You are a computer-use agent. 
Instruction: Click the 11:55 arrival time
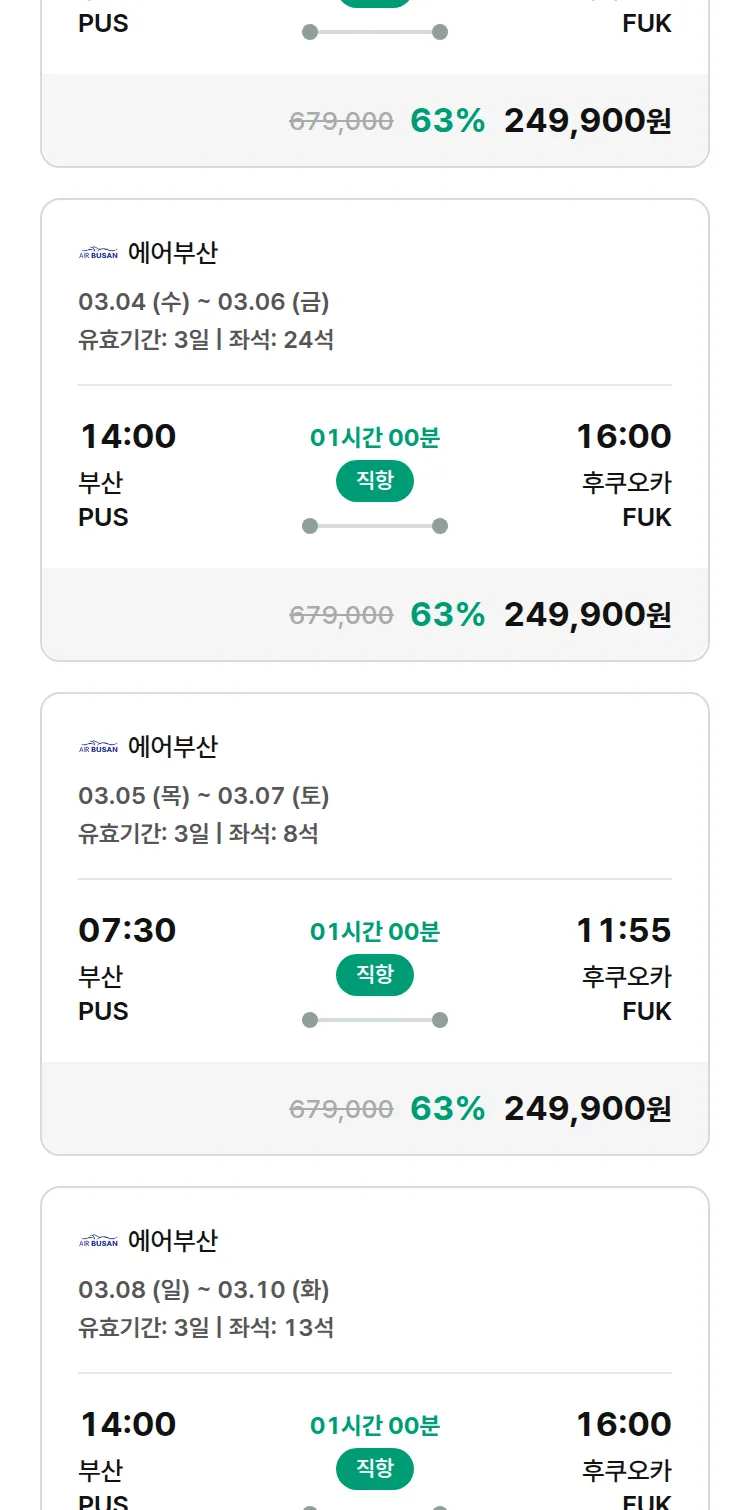click(623, 930)
